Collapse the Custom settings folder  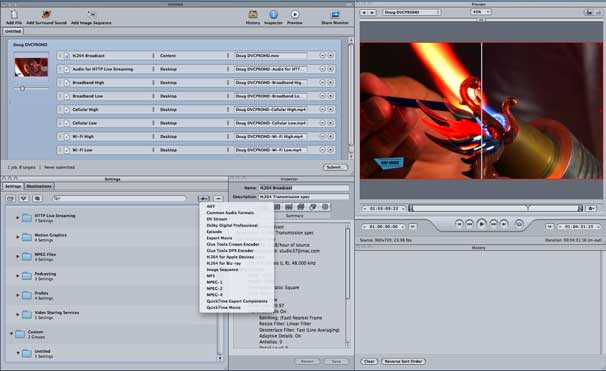pyautogui.click(x=11, y=334)
